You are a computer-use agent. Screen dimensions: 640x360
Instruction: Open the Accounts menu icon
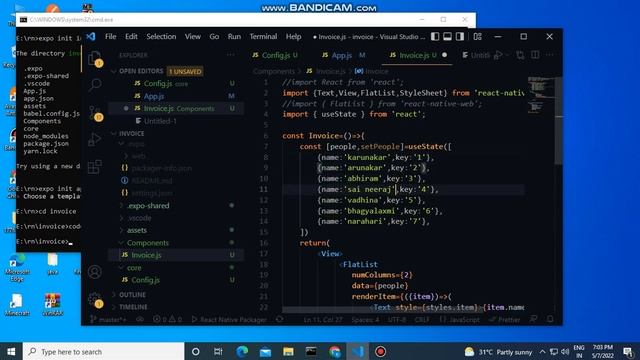pos(95,272)
